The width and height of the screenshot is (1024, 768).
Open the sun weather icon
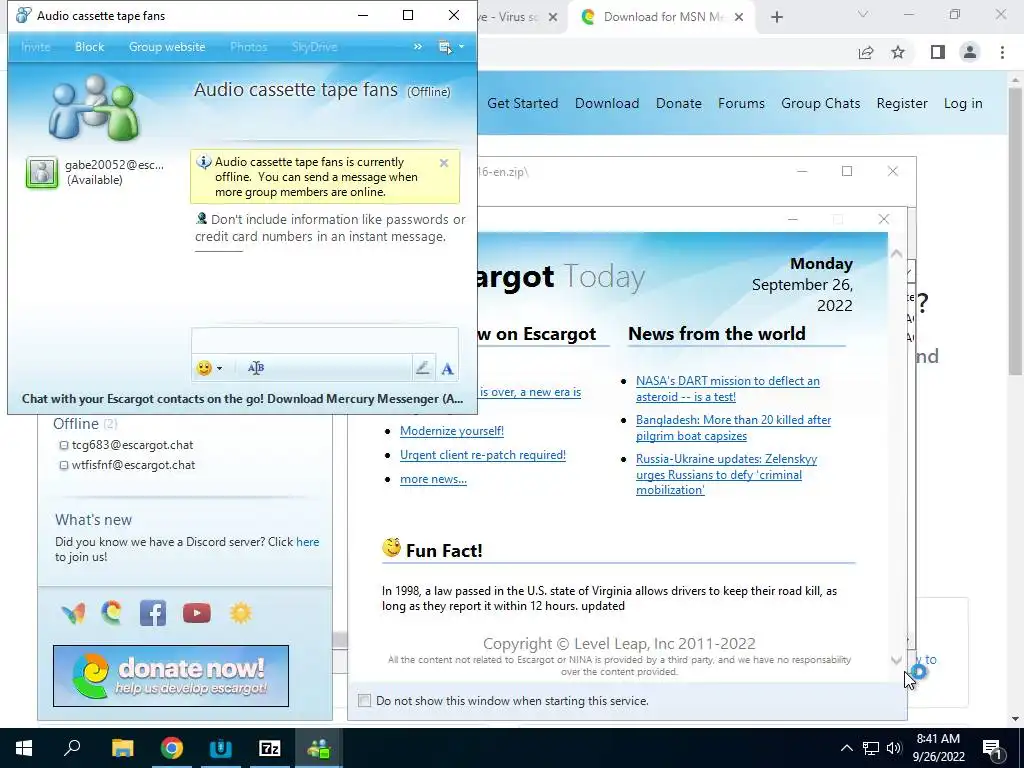(x=240, y=613)
